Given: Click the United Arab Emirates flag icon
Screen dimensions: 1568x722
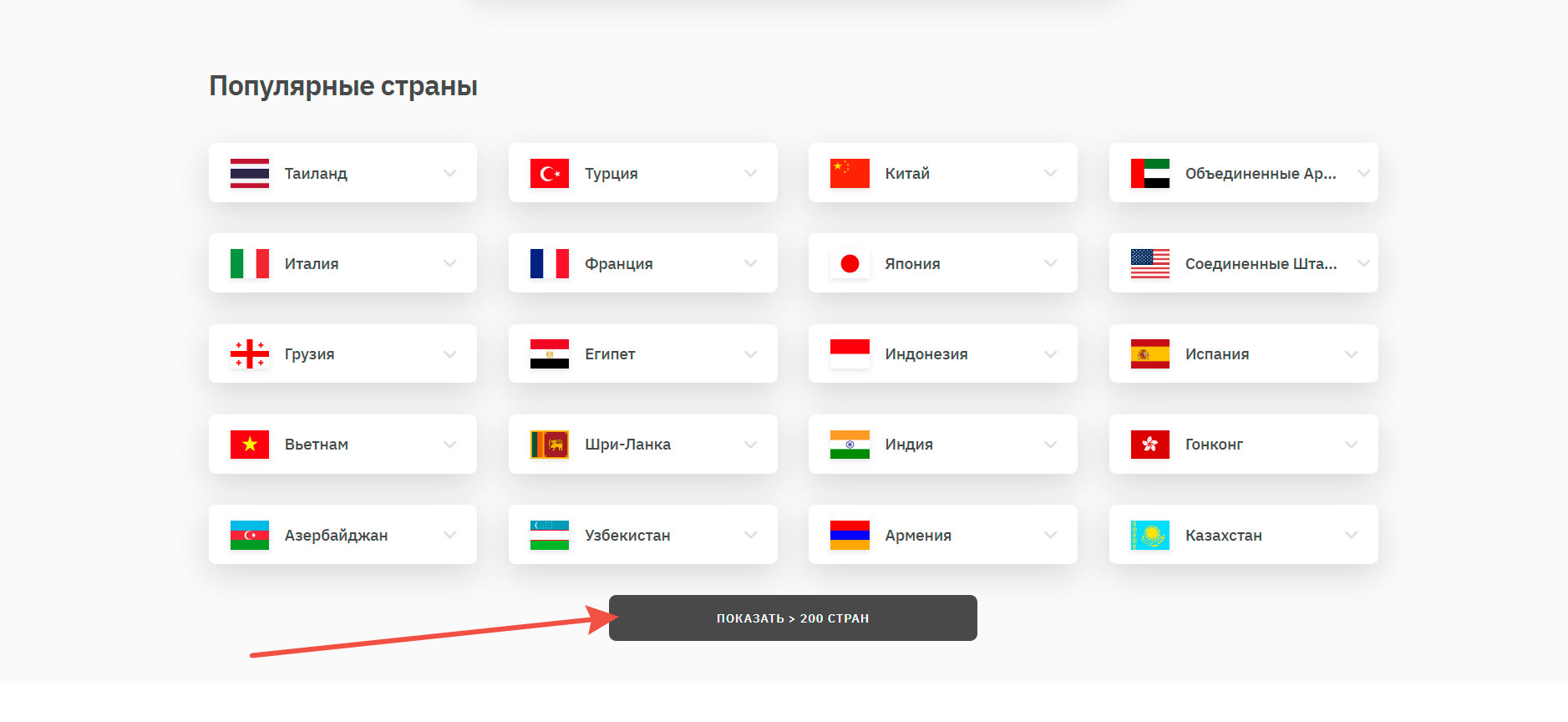Looking at the screenshot, I should (x=1150, y=173).
